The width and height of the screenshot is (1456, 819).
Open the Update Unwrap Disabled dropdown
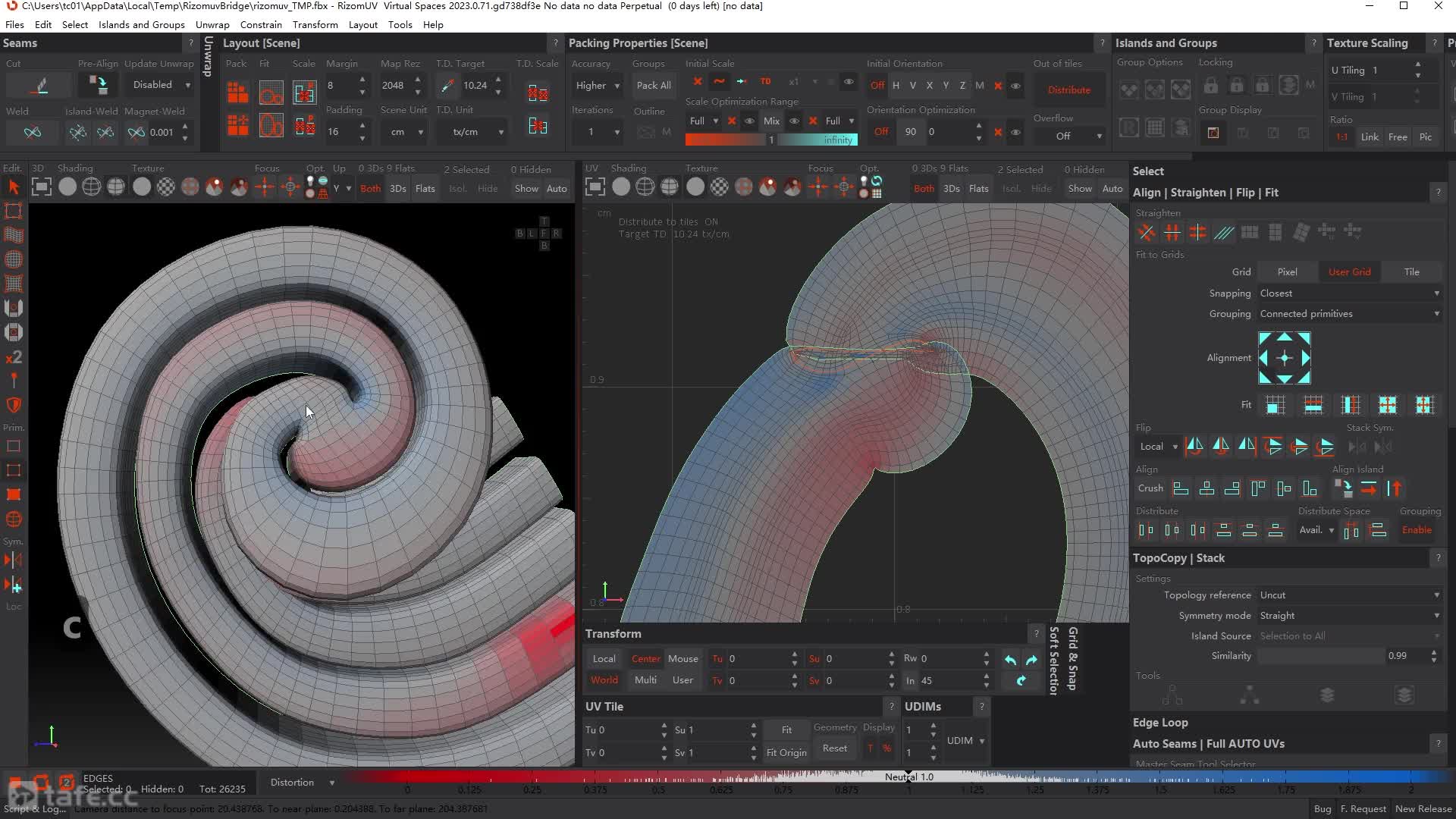(x=160, y=85)
